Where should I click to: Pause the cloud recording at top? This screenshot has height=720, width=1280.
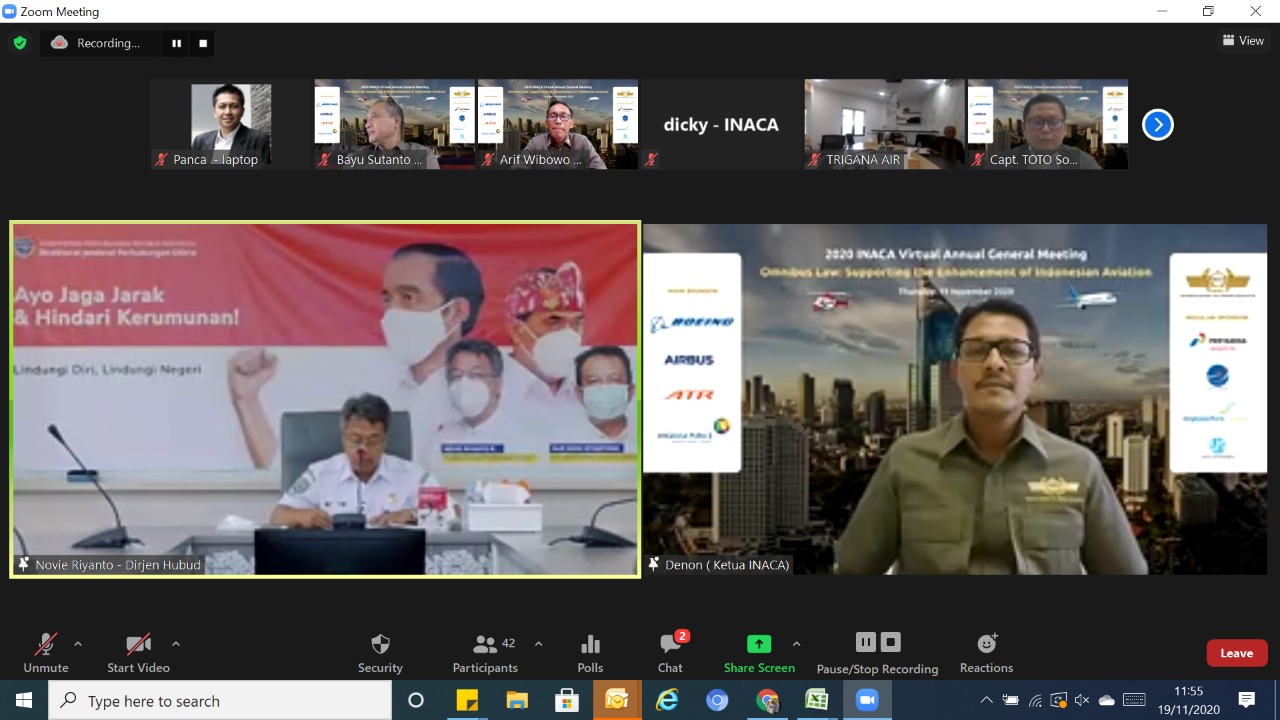(x=177, y=43)
